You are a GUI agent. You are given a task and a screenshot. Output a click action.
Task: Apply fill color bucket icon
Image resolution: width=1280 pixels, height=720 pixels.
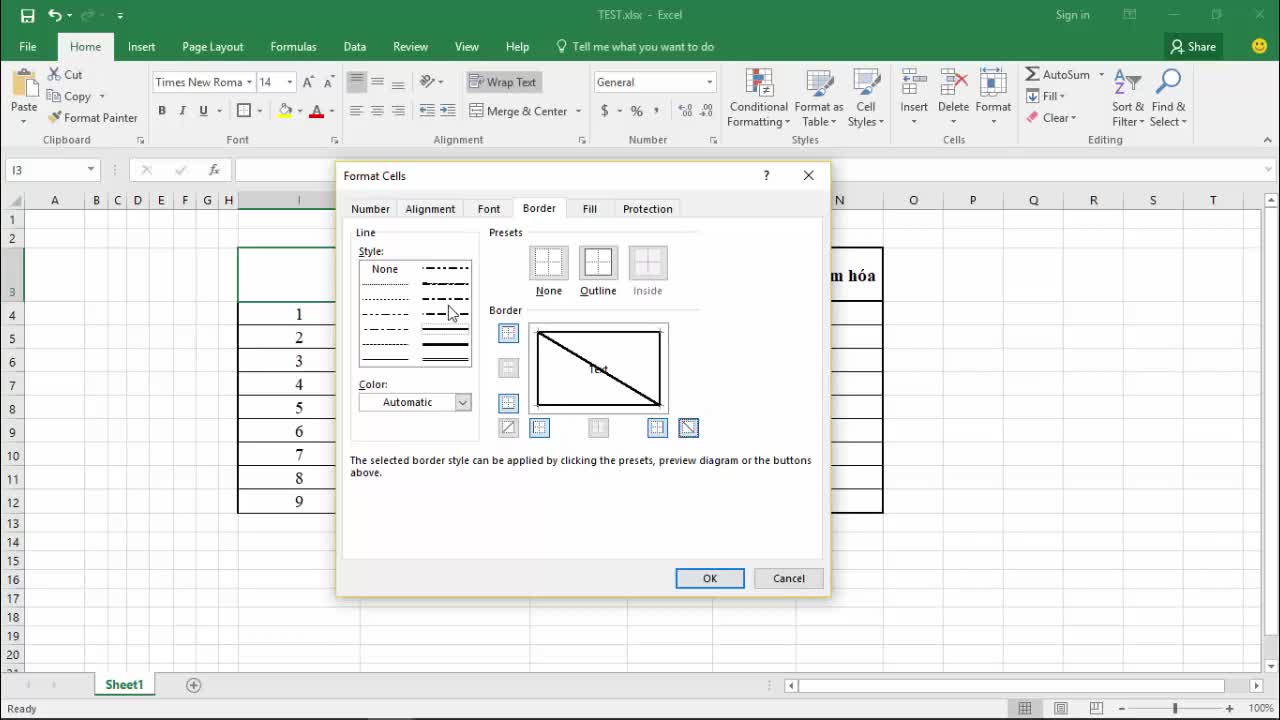[285, 111]
